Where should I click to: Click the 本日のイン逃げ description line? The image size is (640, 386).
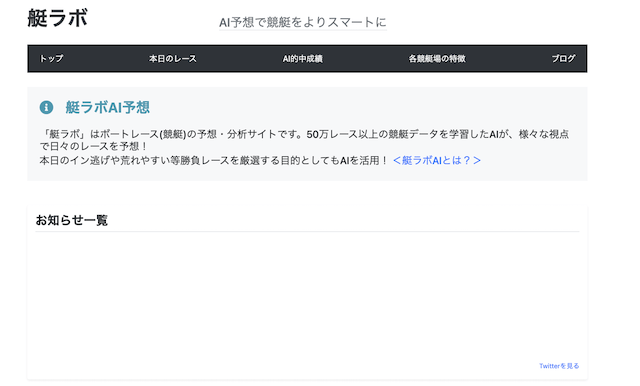tap(214, 160)
